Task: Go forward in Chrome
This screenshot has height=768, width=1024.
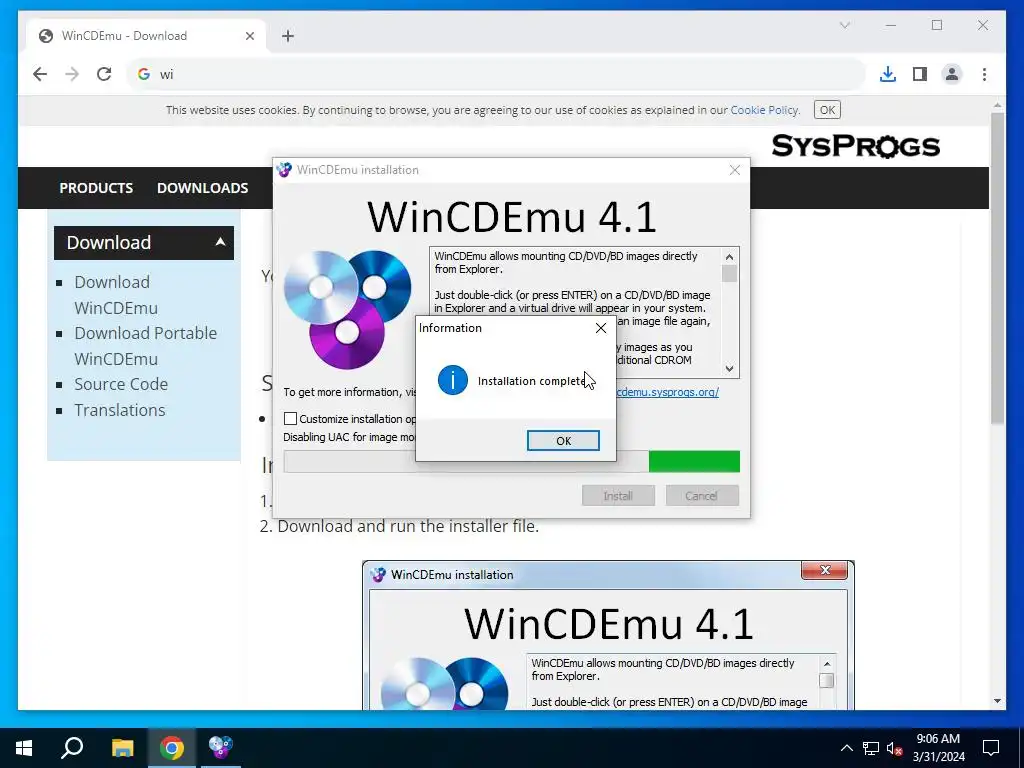Action: pos(72,74)
